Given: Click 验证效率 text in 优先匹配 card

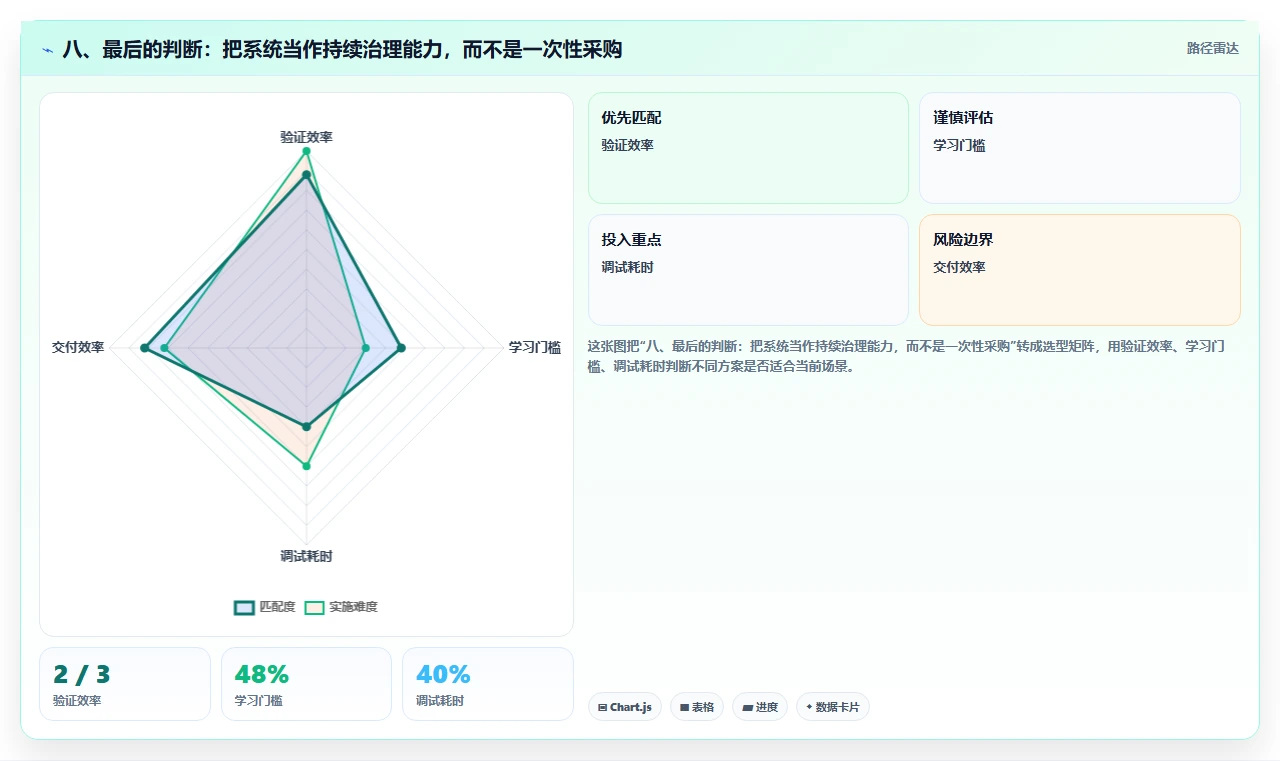Looking at the screenshot, I should (x=627, y=145).
